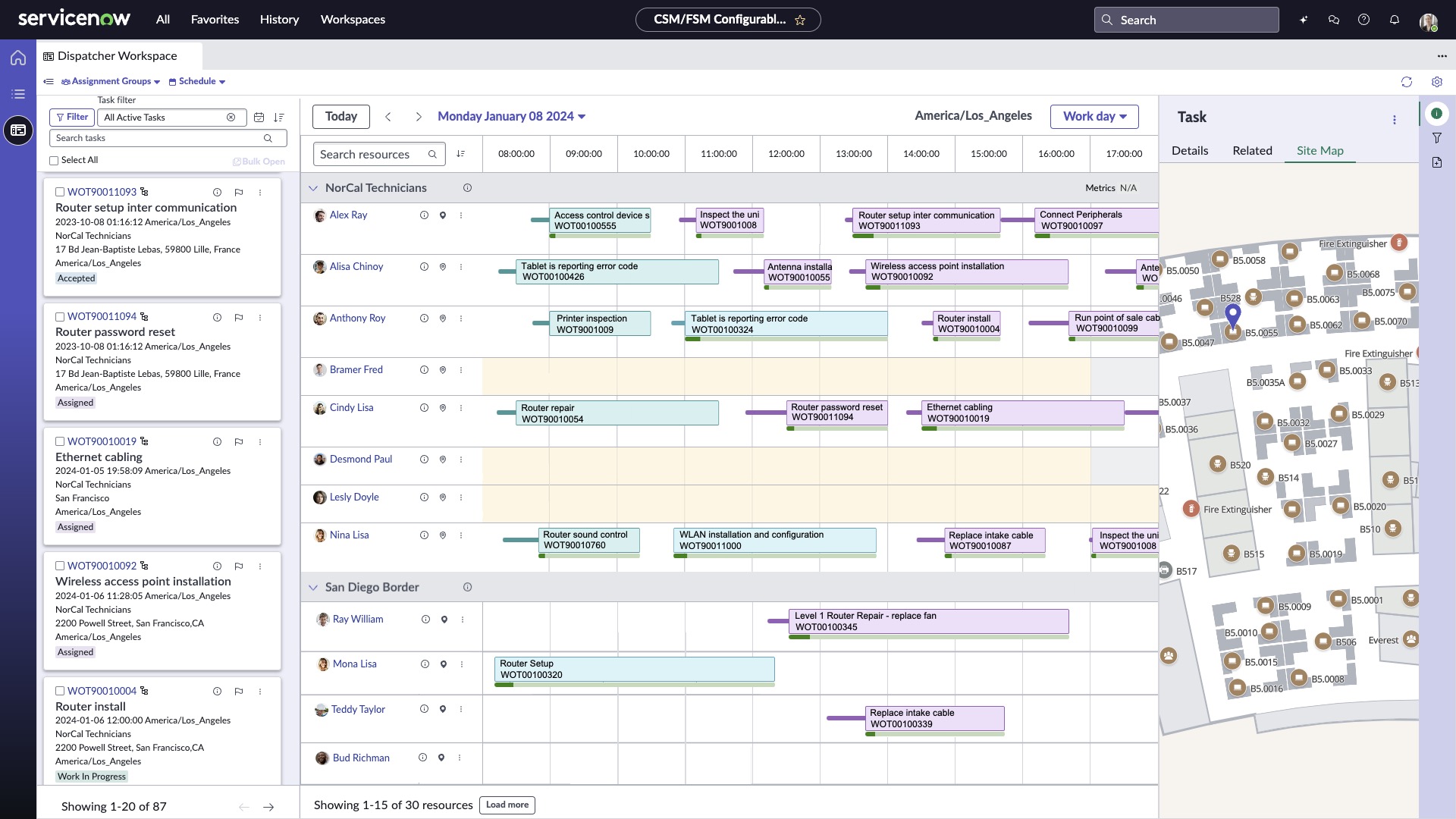Click the flag icon on task WOT90011094
Image resolution: width=1456 pixels, height=819 pixels.
(239, 317)
